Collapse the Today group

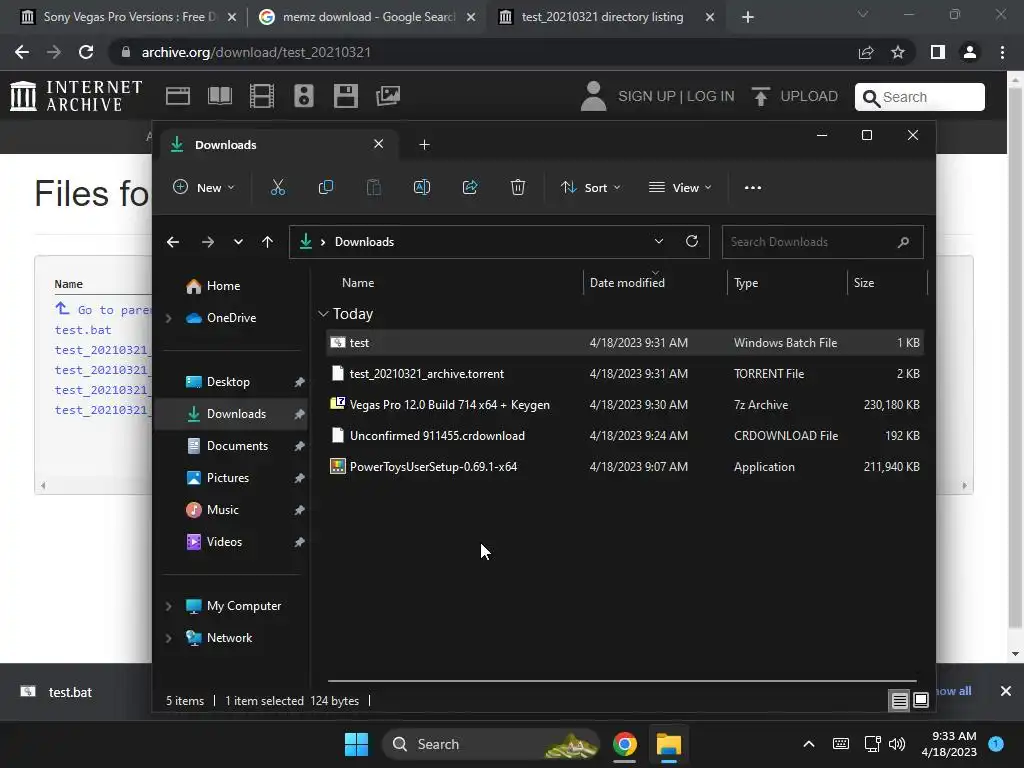323,314
